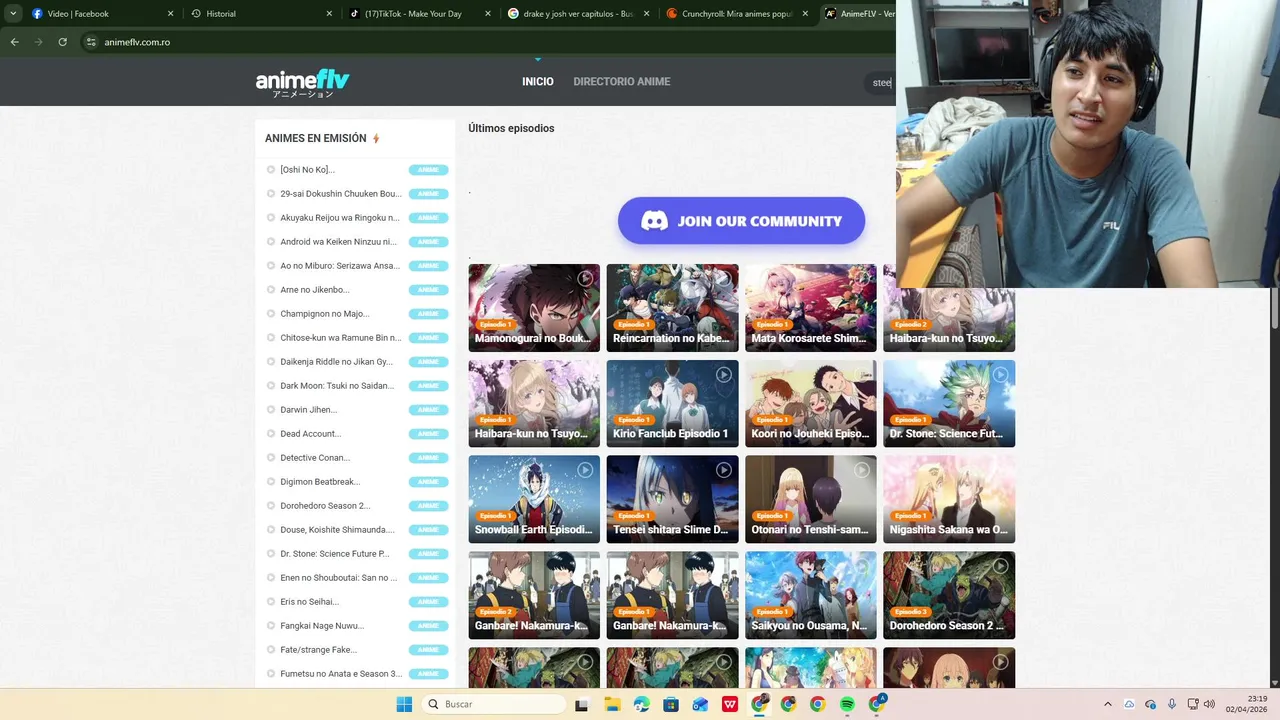This screenshot has height=720, width=1280.
Task: Close the Historial tab
Action: (329, 14)
